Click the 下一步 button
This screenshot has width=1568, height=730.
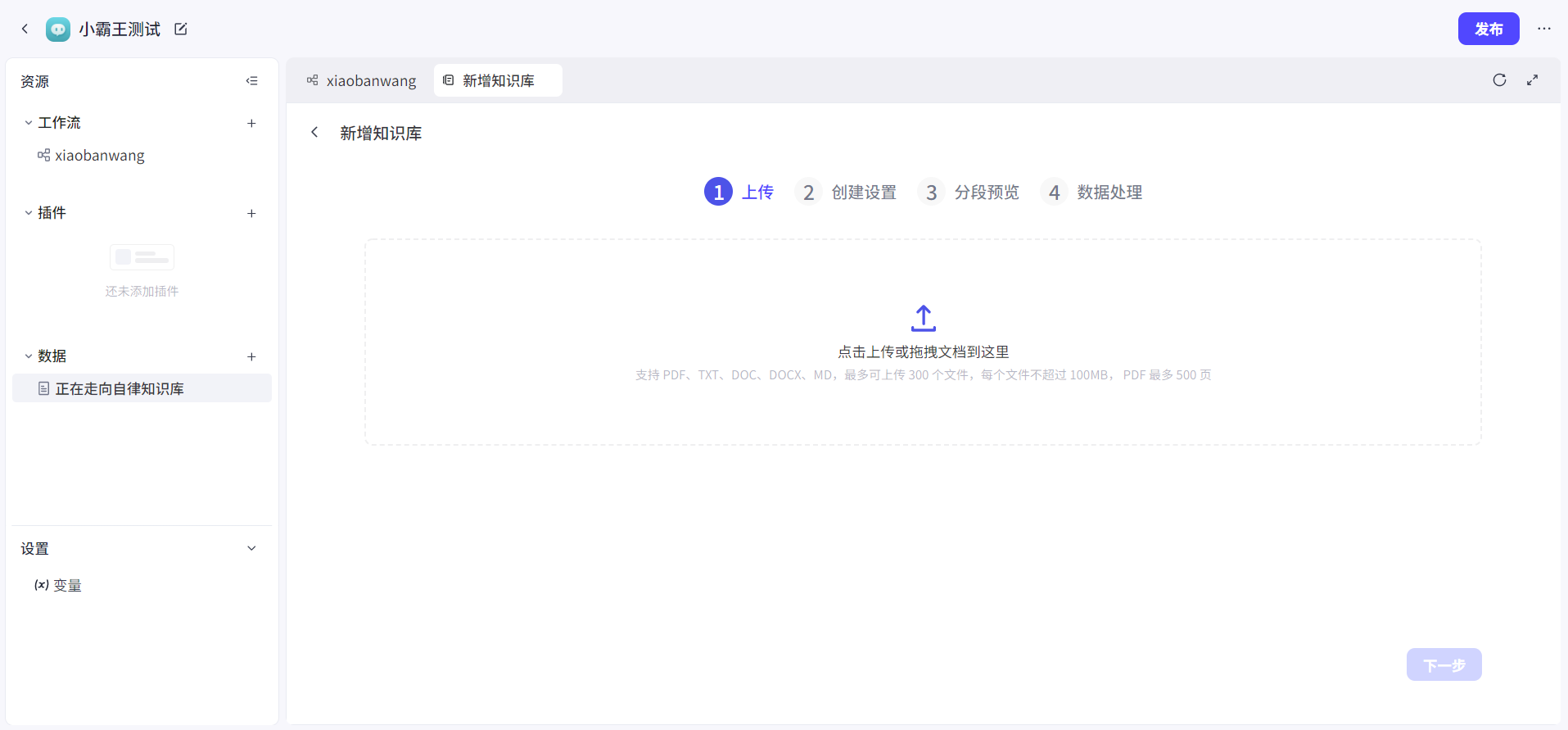1444,664
